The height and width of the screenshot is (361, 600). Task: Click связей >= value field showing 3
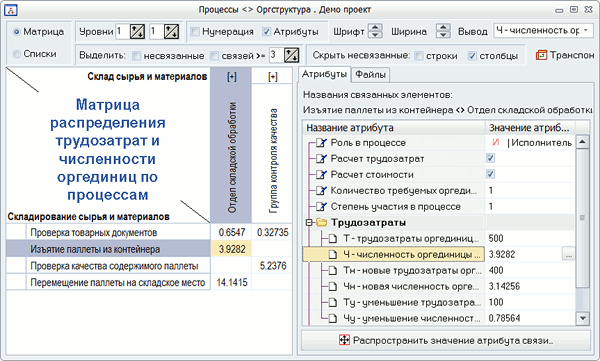[x=276, y=55]
